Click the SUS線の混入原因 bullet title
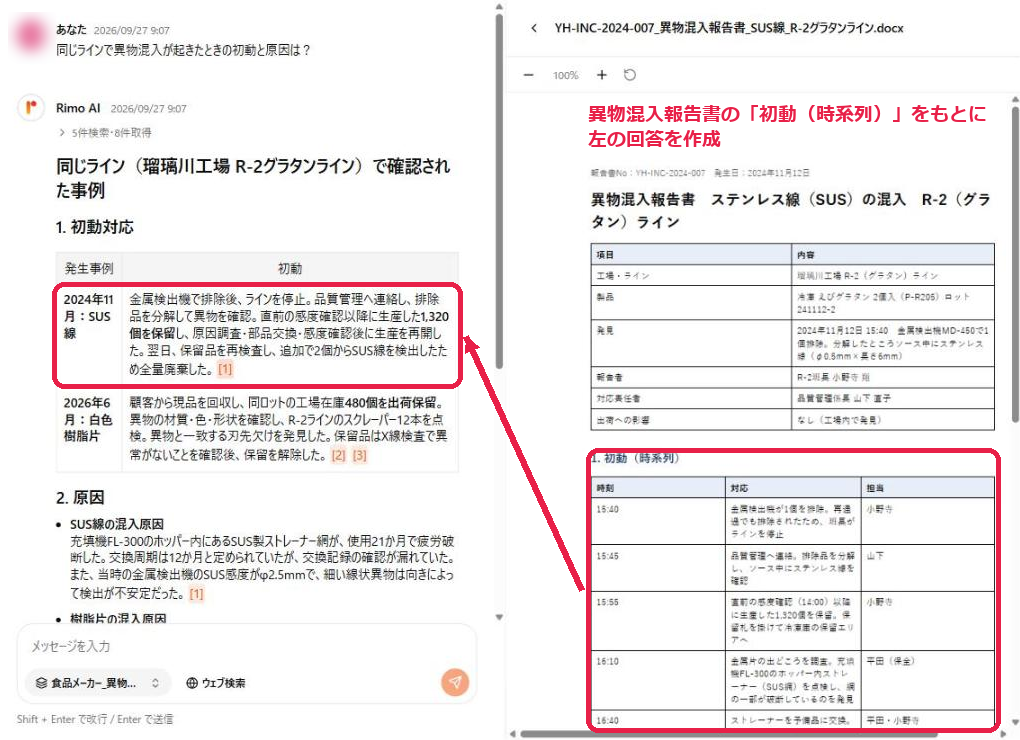Image resolution: width=1020 pixels, height=740 pixels. point(117,524)
